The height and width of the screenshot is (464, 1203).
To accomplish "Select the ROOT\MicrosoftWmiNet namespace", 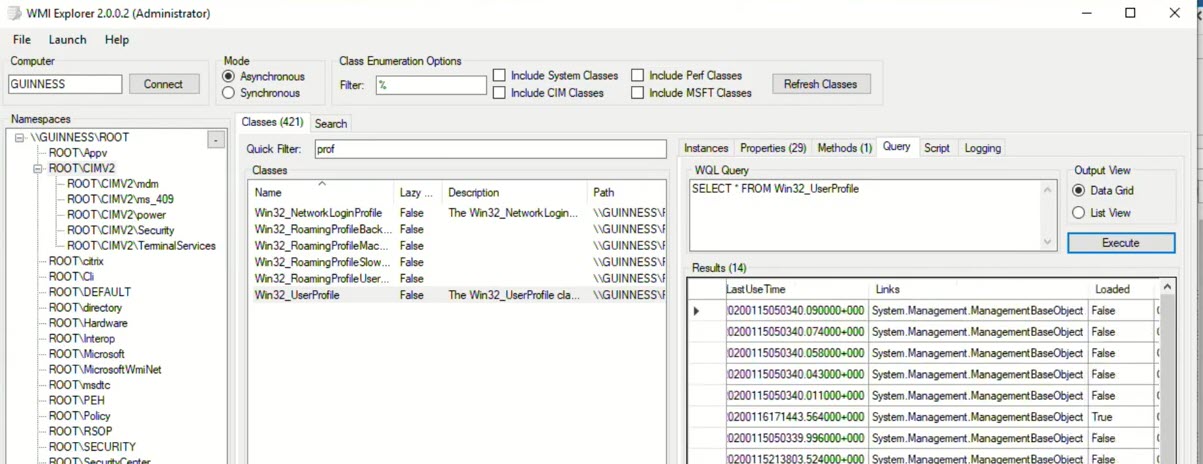I will (105, 370).
